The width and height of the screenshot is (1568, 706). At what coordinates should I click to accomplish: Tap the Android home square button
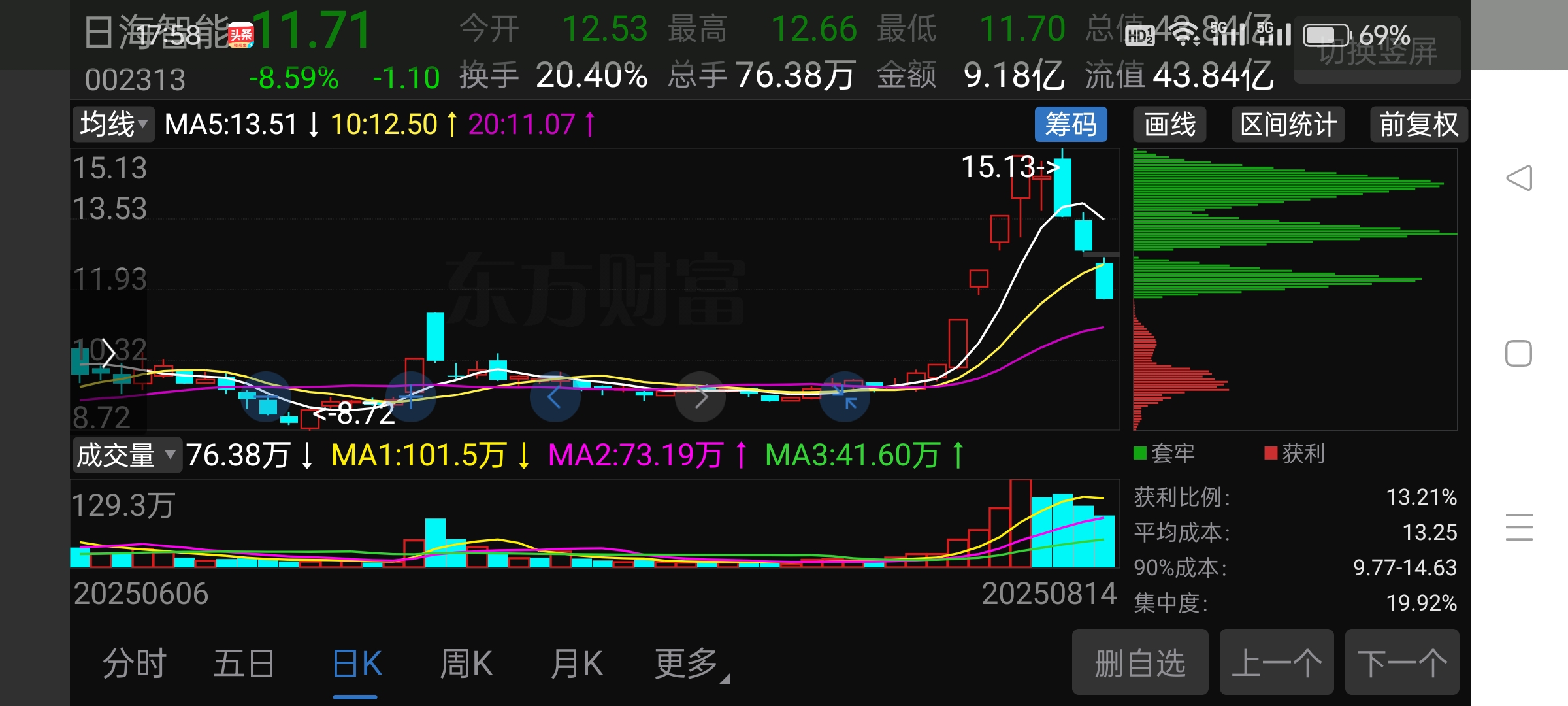(x=1518, y=354)
